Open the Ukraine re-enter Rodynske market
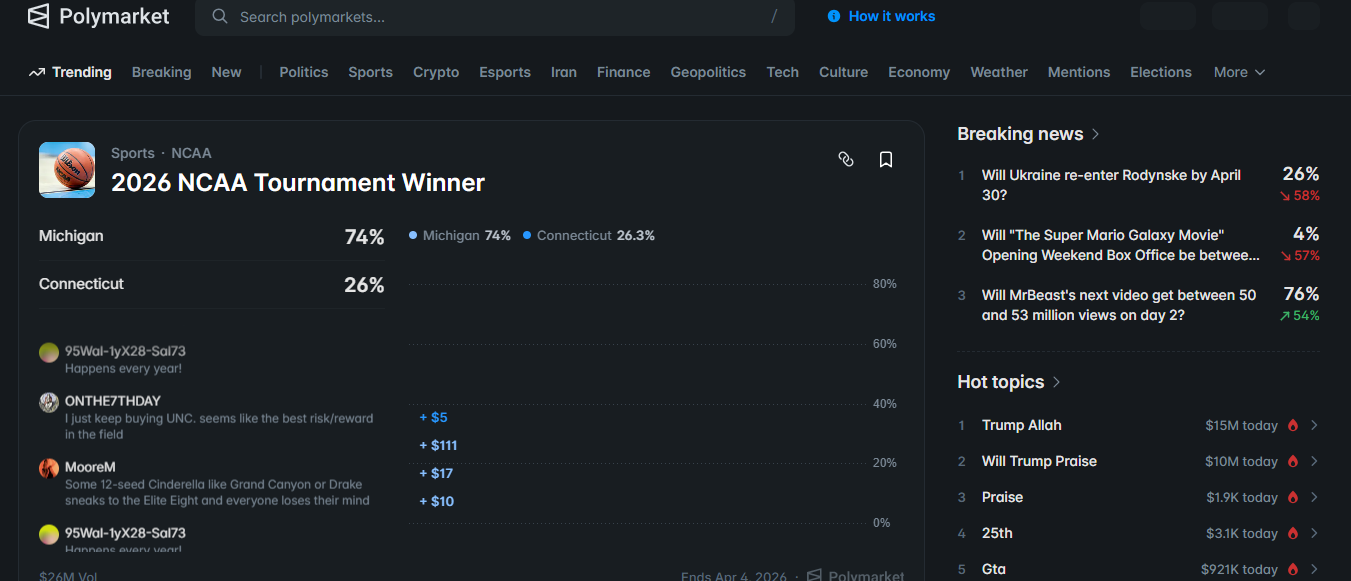The image size is (1351, 581). pos(1138,185)
